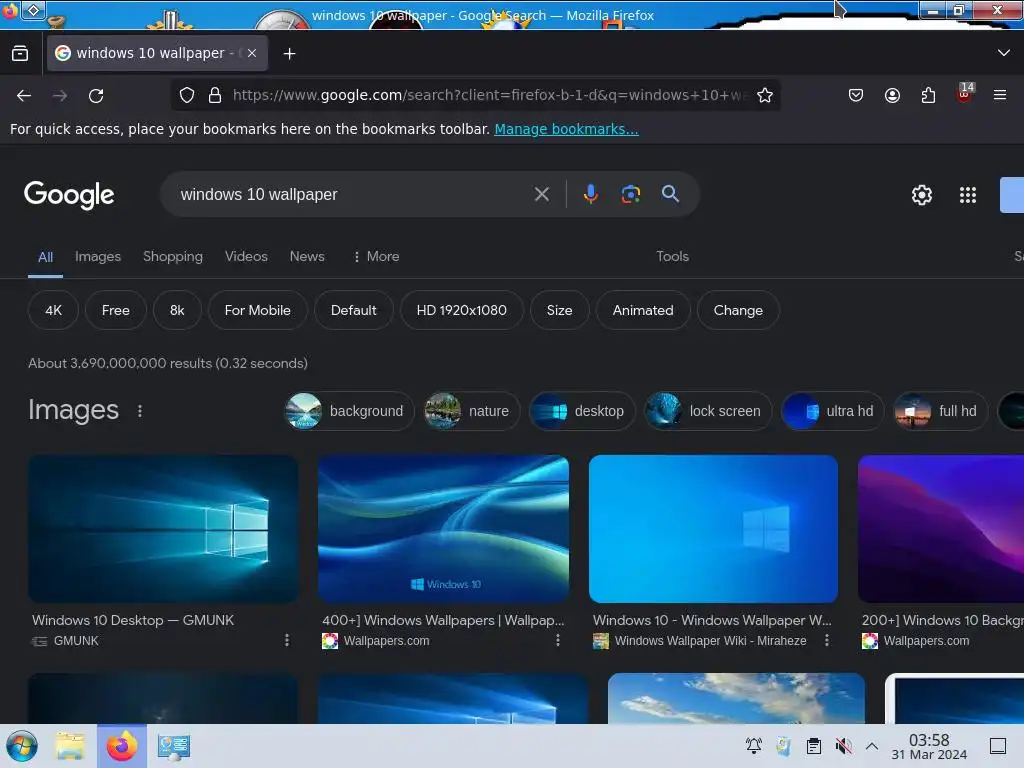Viewport: 1024px width, 768px height.
Task: Open the 400+ Windows Wallpapers thumbnail
Action: click(x=443, y=529)
